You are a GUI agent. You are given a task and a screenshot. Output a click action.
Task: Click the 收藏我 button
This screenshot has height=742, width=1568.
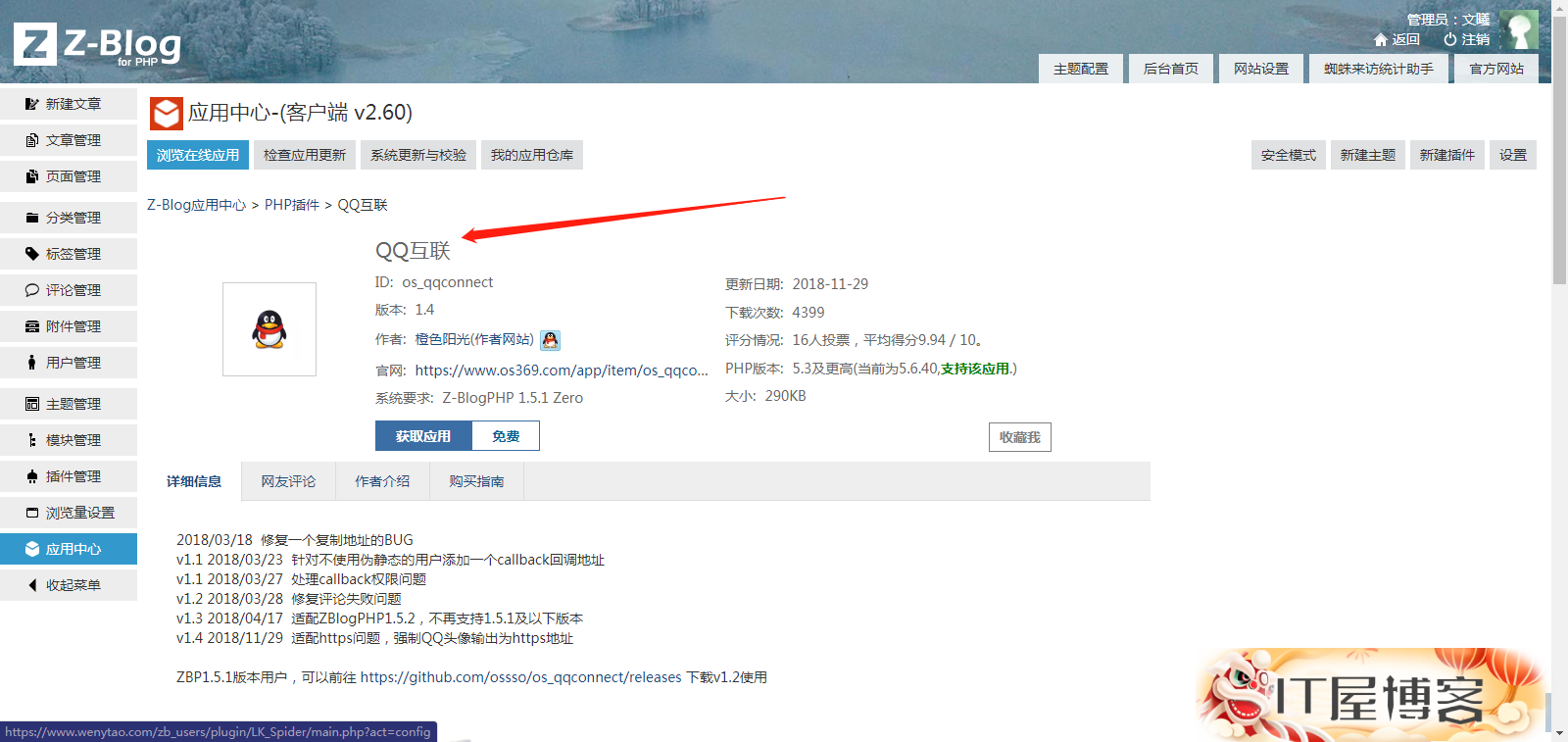1020,437
